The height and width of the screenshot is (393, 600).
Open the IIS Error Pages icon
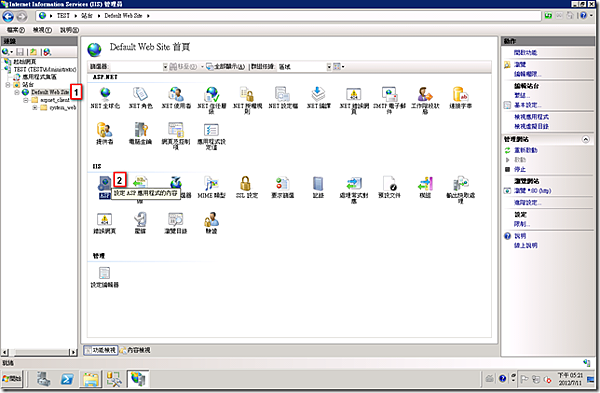point(104,220)
